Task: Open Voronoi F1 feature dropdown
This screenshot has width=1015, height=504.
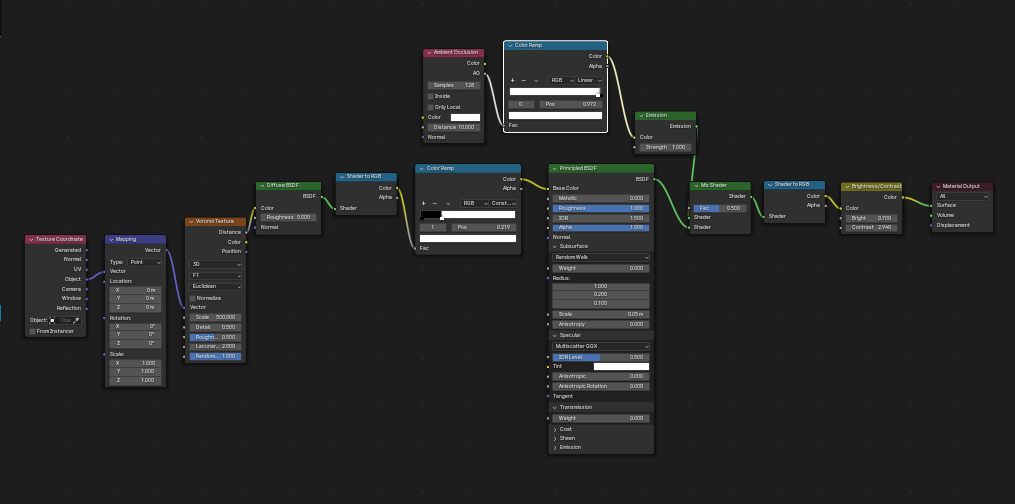Action: point(216,275)
